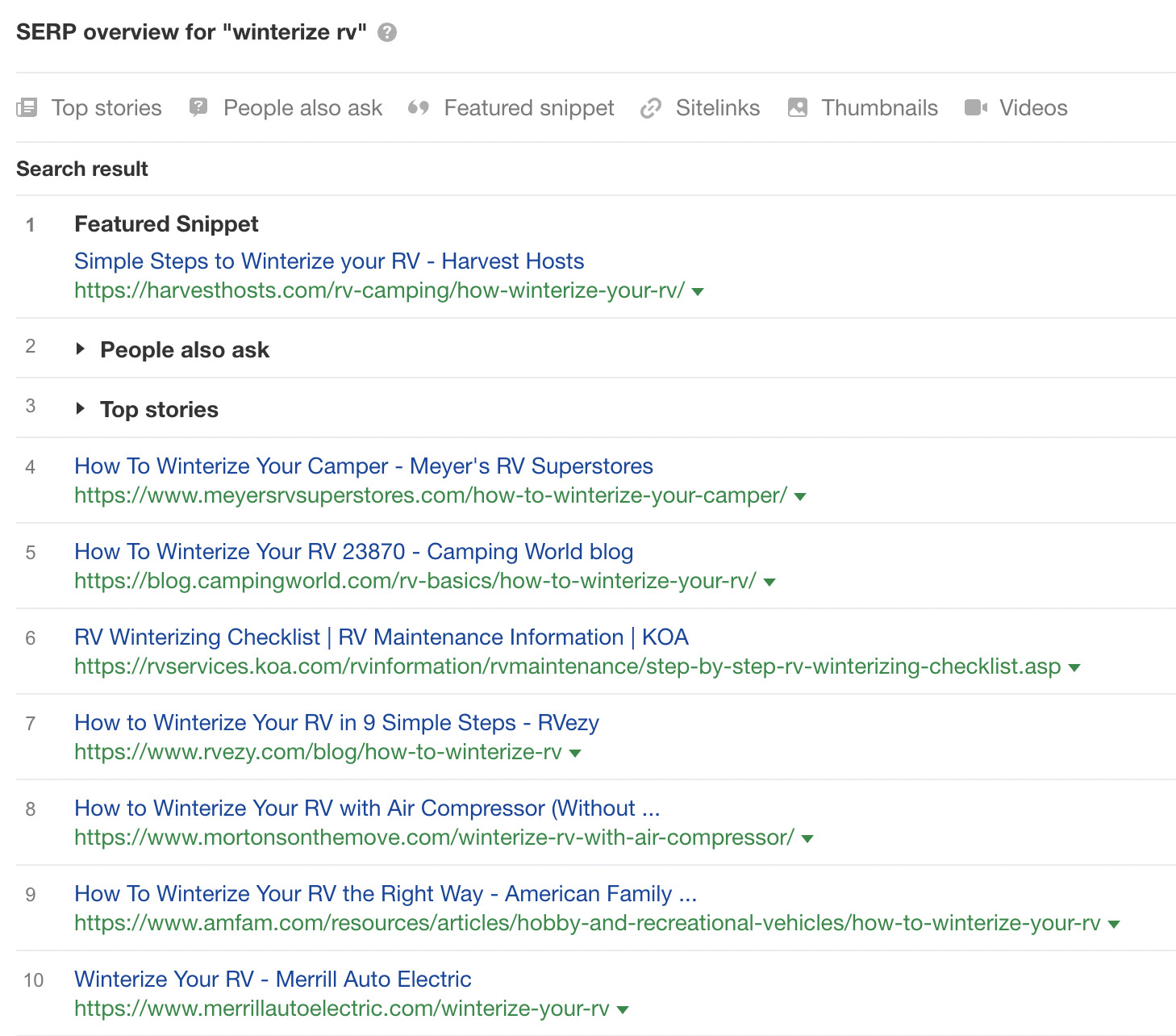This screenshot has height=1036, width=1176.
Task: Open the dropdown beside the merrillautoelectric.com URL
Action: [x=621, y=1009]
